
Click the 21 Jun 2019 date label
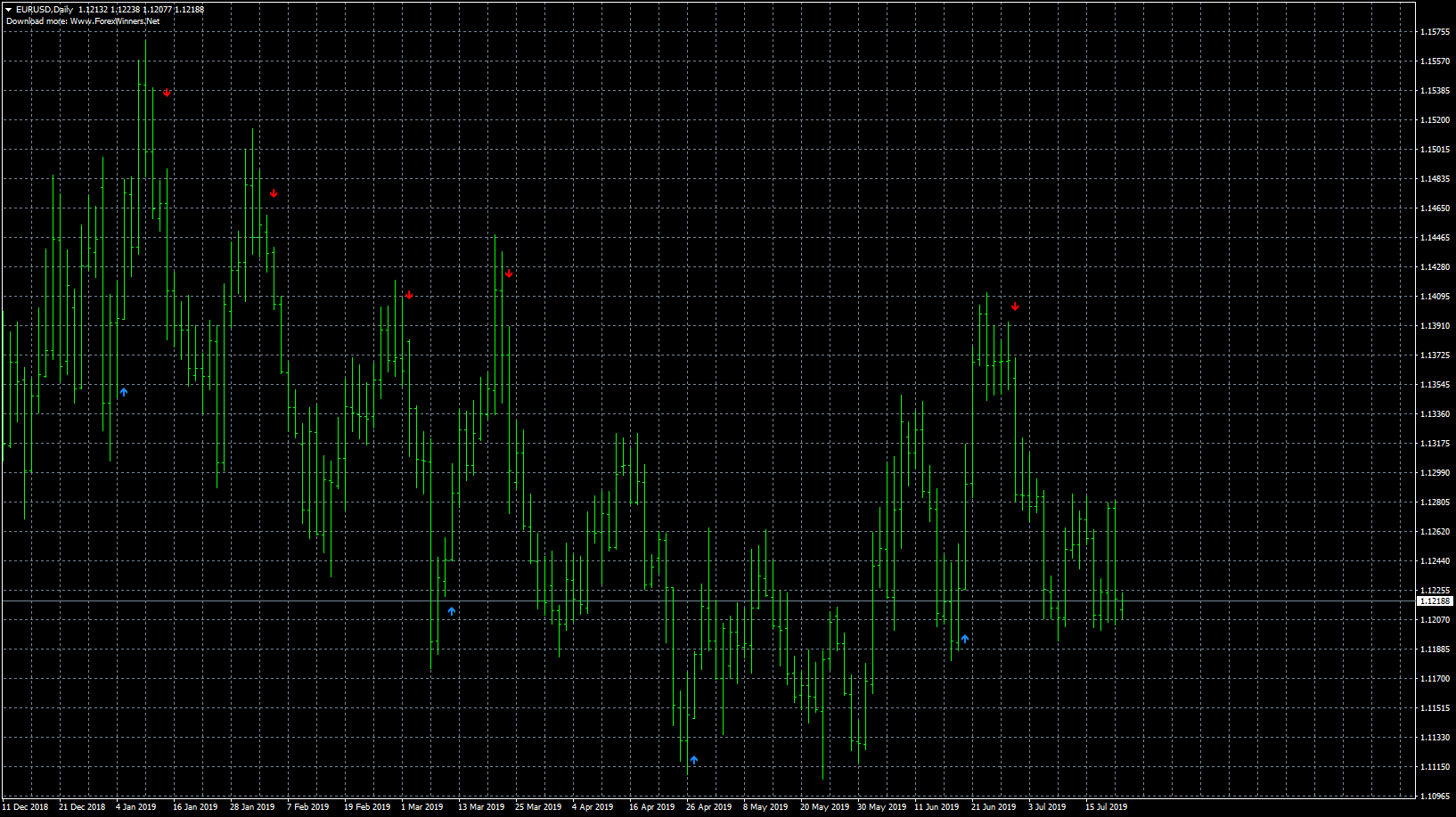(994, 807)
